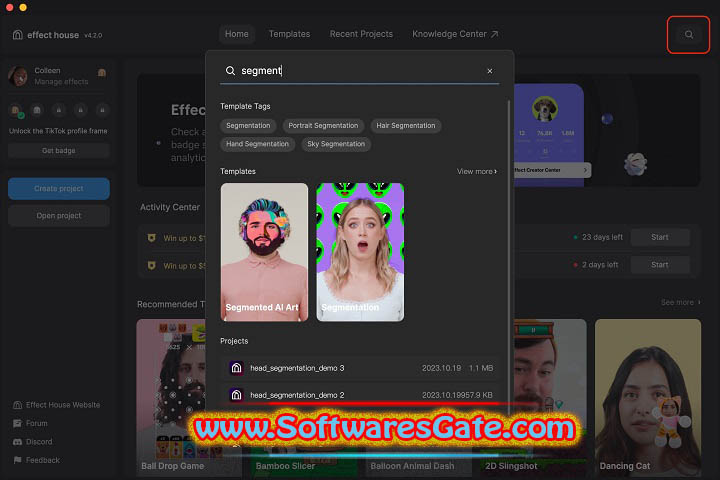Open the Segmented AI Art template thumbnail

coord(264,252)
